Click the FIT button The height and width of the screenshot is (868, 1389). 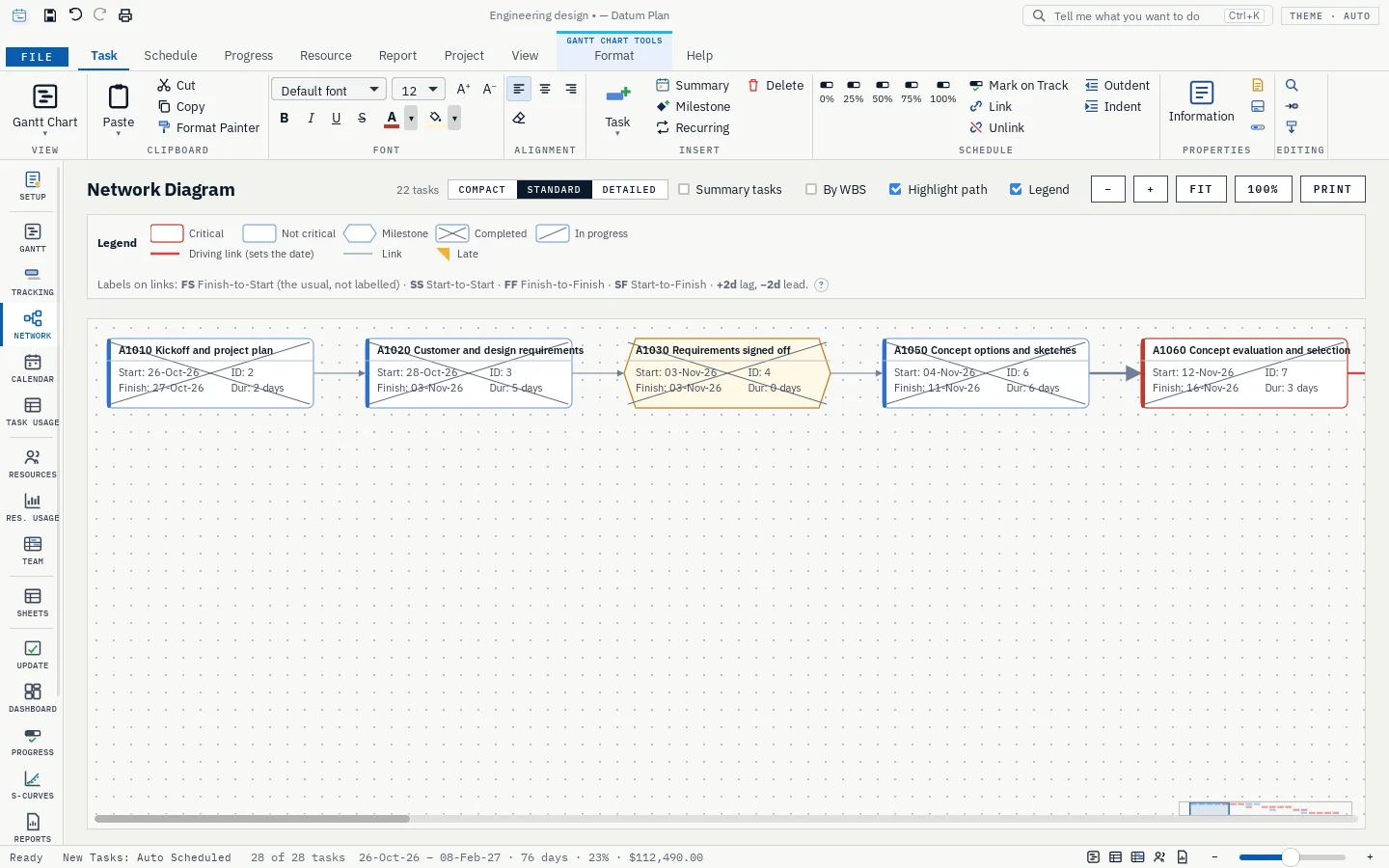[1201, 189]
